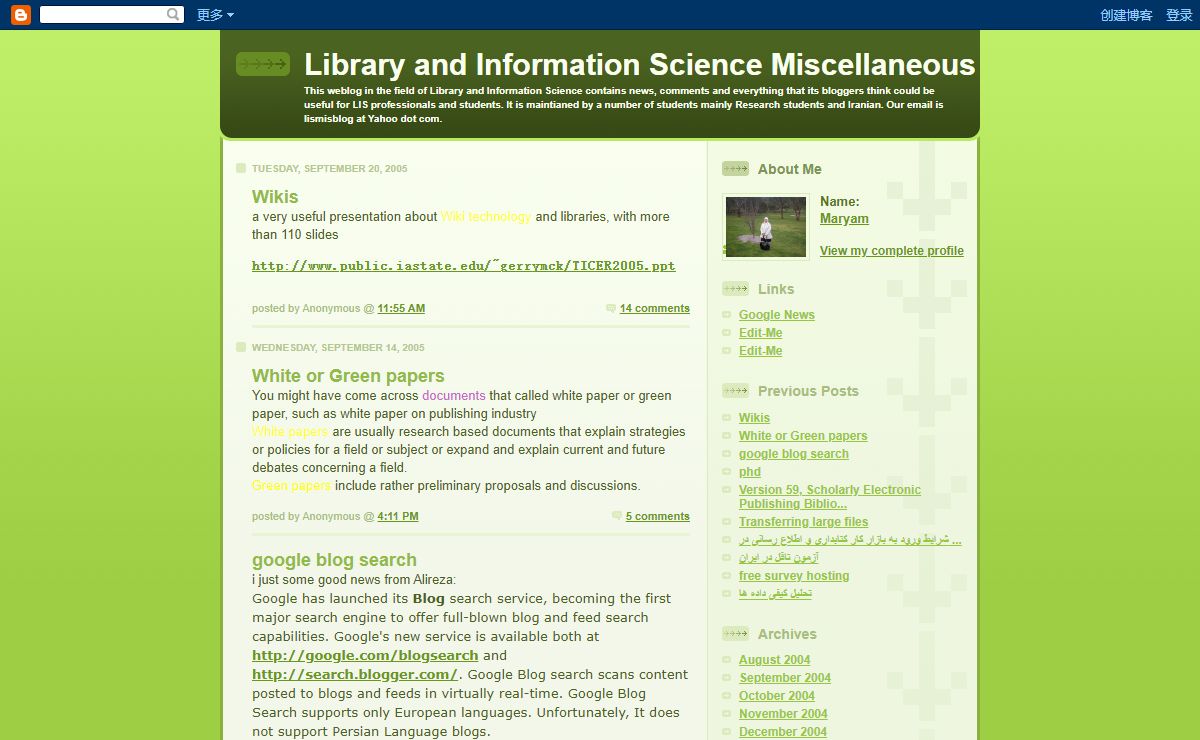Open the Wikis post title
The image size is (1200, 740).
click(x=275, y=197)
